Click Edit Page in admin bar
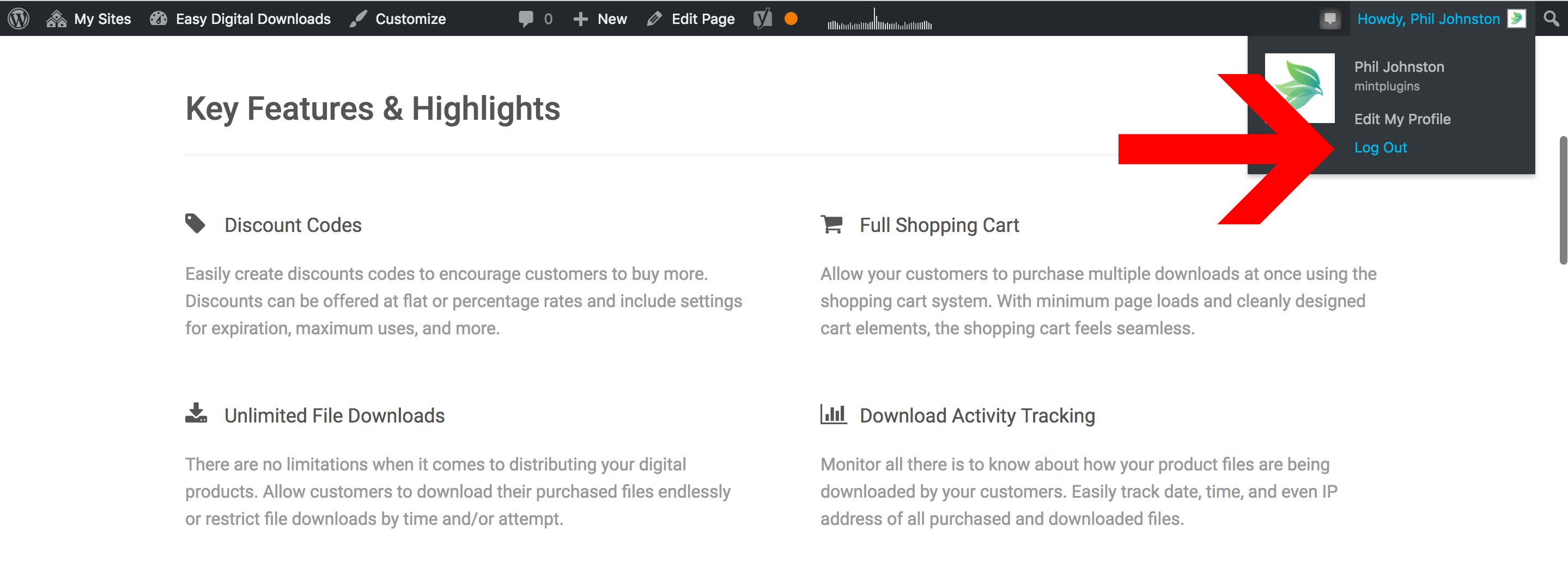This screenshot has height=563, width=1568. (x=691, y=19)
